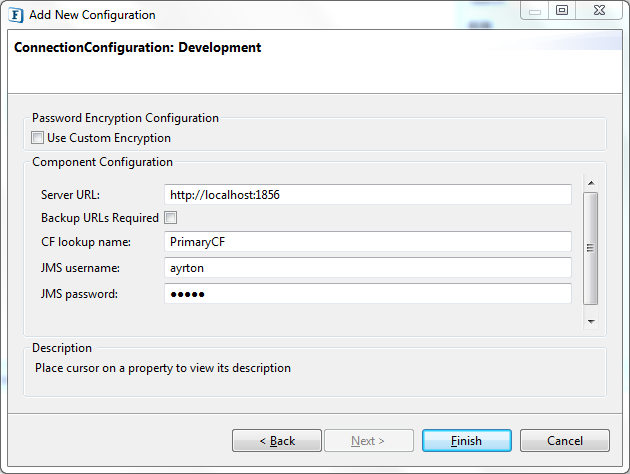Viewport: 630px width, 474px height.
Task: Click the 'JMS username:' label
Action: pyautogui.click(x=80, y=268)
